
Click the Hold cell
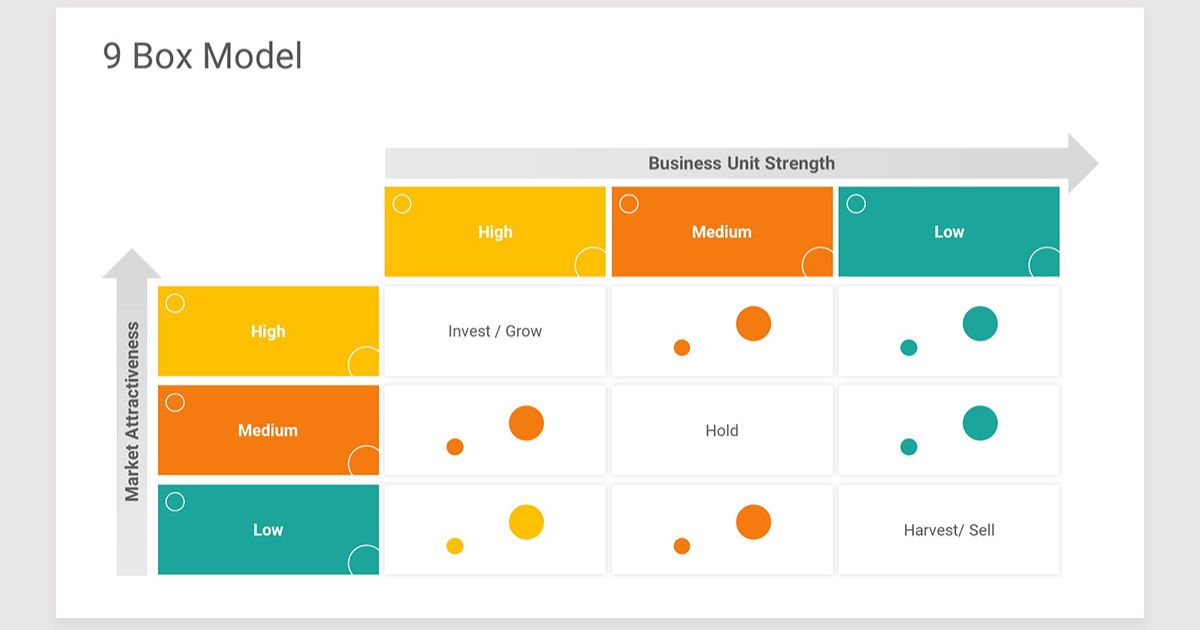[721, 430]
